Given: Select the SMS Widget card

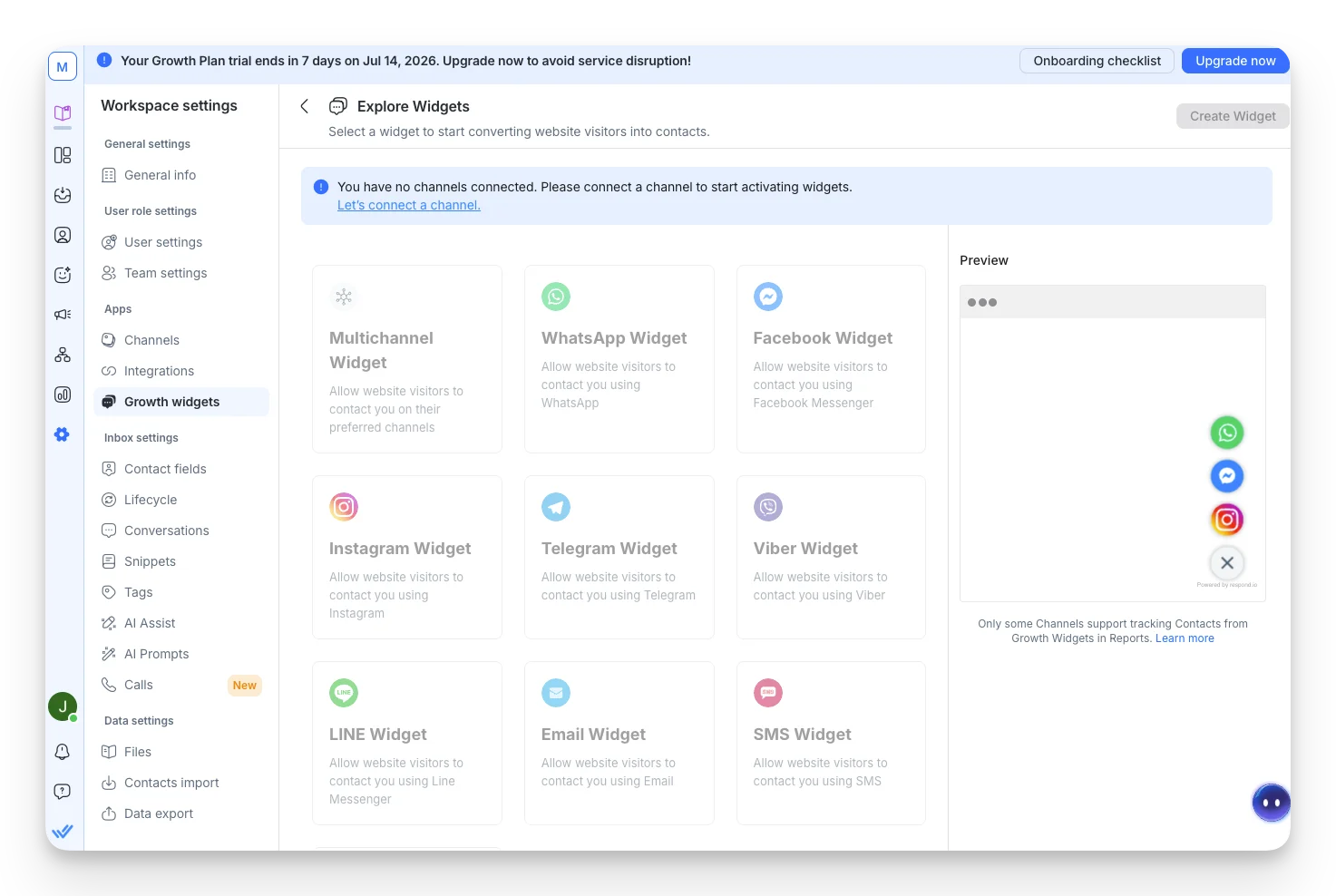Looking at the screenshot, I should tap(832, 744).
